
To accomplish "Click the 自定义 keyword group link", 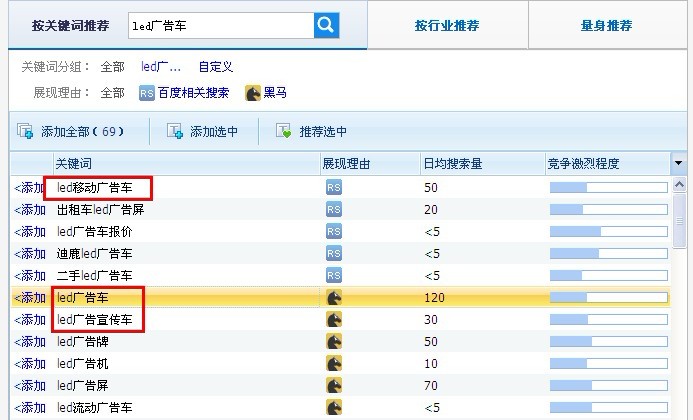I will 215,67.
